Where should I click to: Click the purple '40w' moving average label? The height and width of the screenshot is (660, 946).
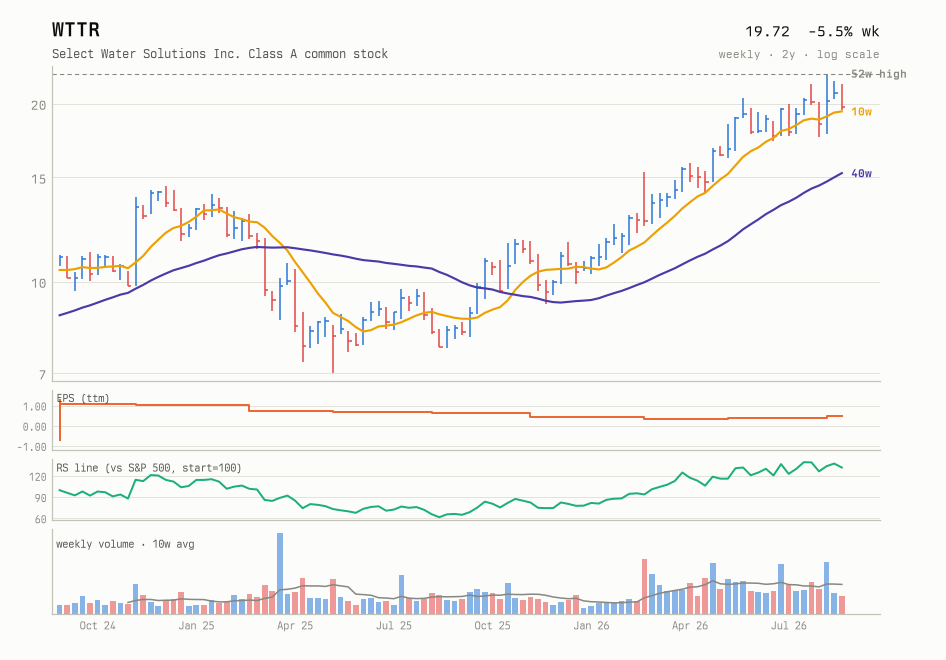(862, 174)
